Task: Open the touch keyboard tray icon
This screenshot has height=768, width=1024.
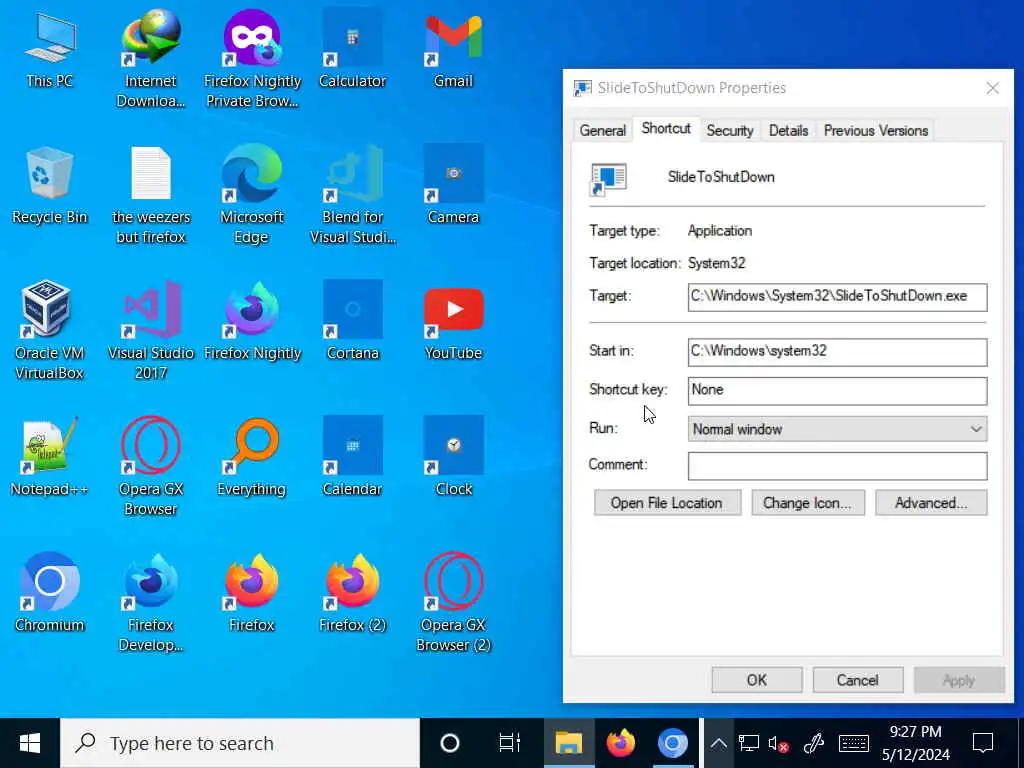Action: (854, 743)
